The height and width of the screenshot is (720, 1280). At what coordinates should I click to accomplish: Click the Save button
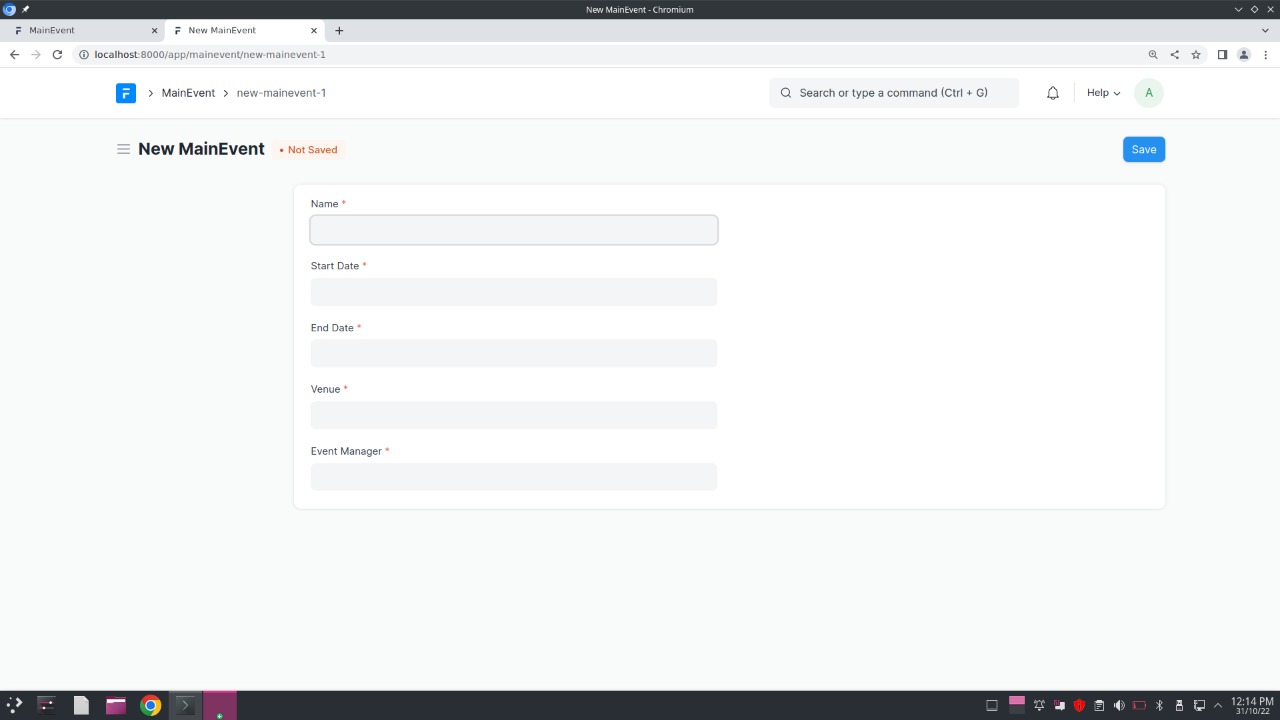click(1144, 149)
